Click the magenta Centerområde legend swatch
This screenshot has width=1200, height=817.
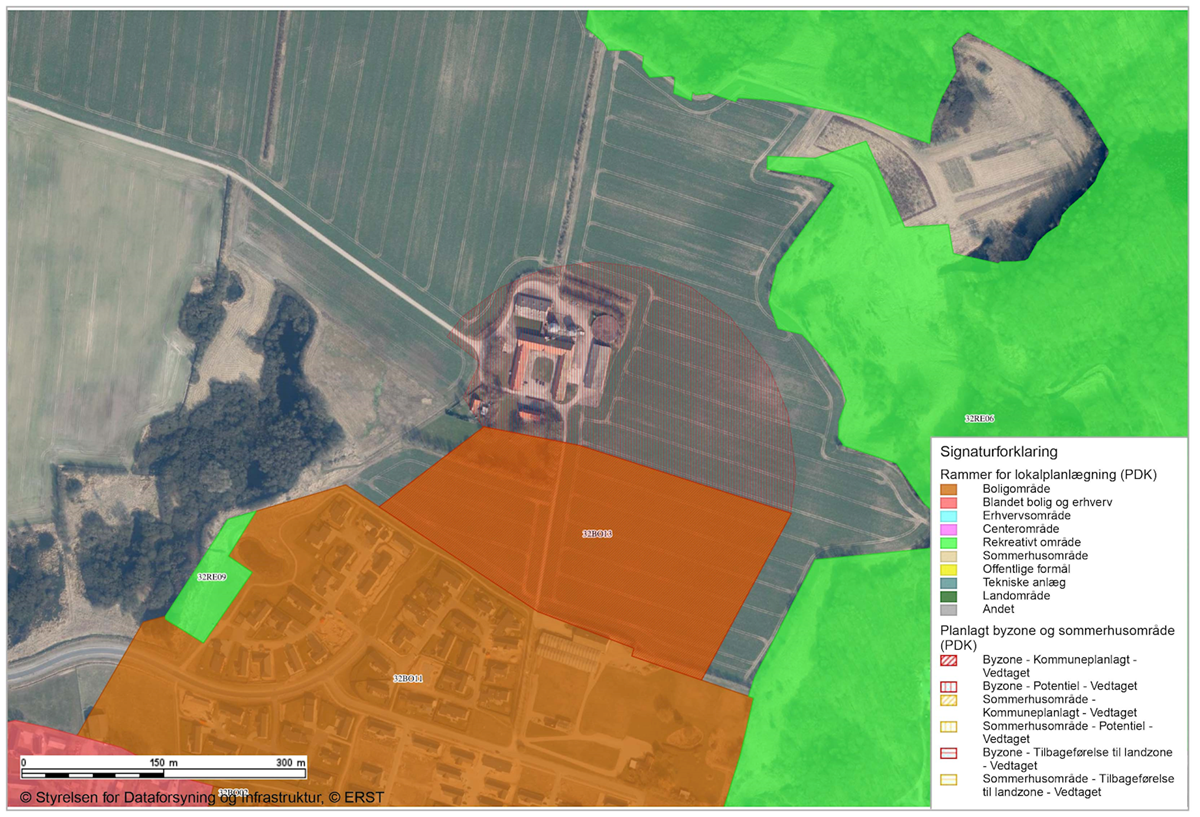click(x=948, y=529)
